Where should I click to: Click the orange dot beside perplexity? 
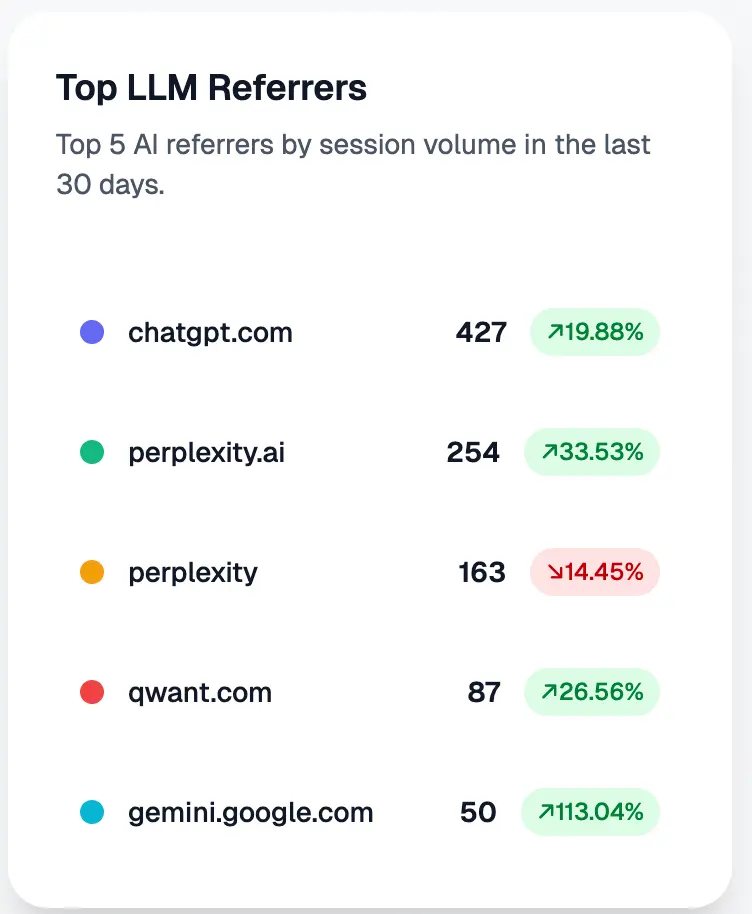pos(92,572)
